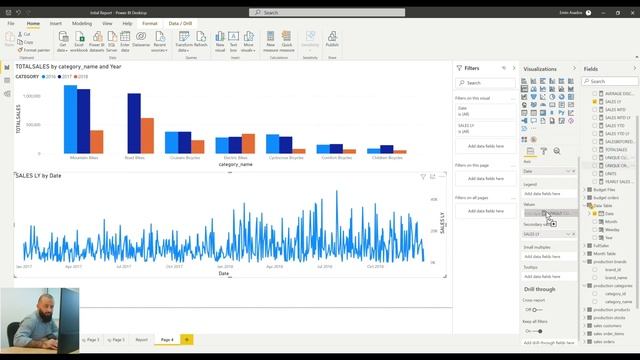This screenshot has width=640, height=360.
Task: Open the Page 4 tab
Action: coord(167,340)
